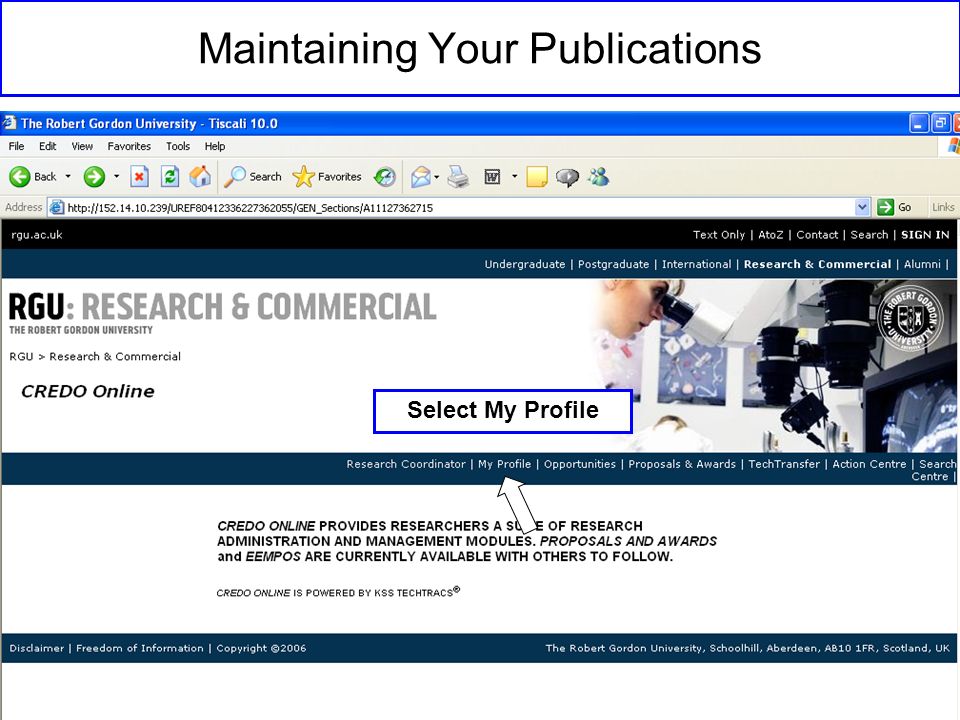Click the page icon in the address bar
The height and width of the screenshot is (720, 960).
click(x=56, y=208)
